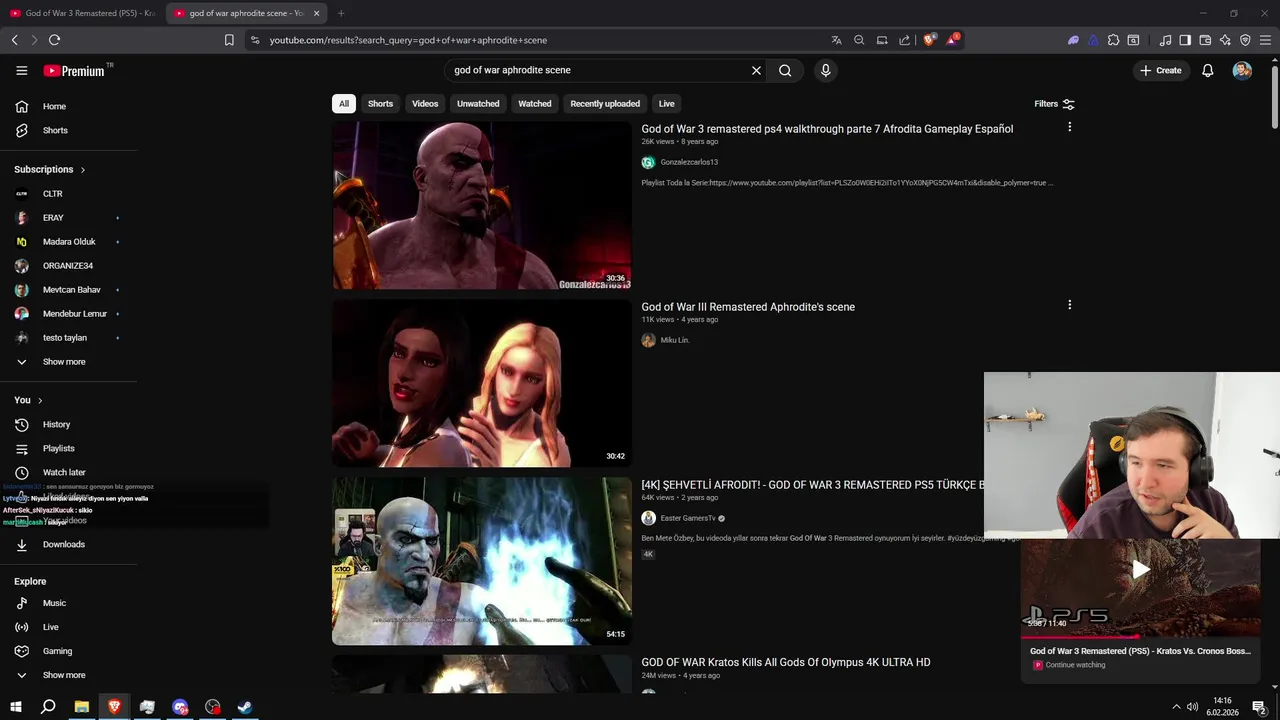Screen dimensions: 1280x720
Task: Open browser main menu icon
Action: point(1265,40)
